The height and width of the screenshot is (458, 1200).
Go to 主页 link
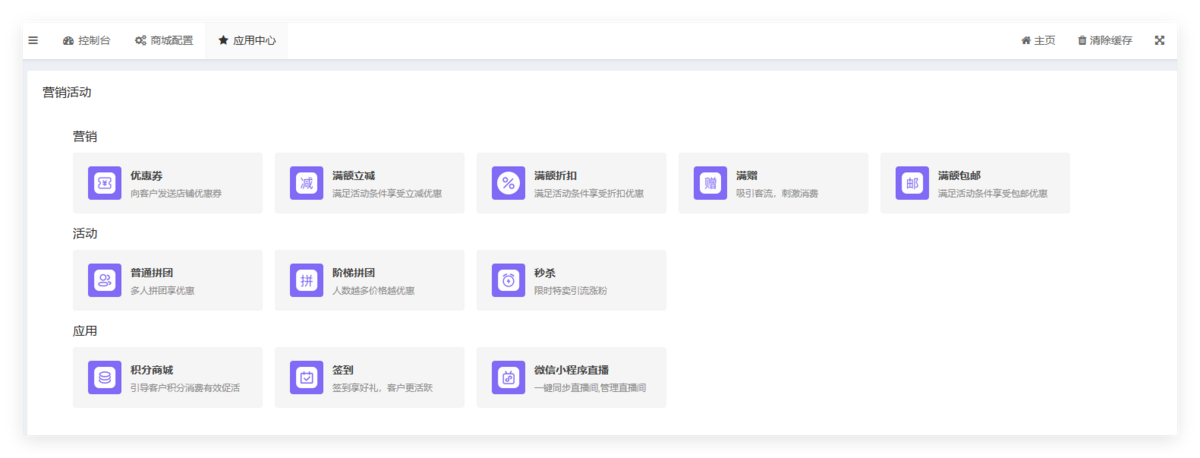(x=1038, y=41)
